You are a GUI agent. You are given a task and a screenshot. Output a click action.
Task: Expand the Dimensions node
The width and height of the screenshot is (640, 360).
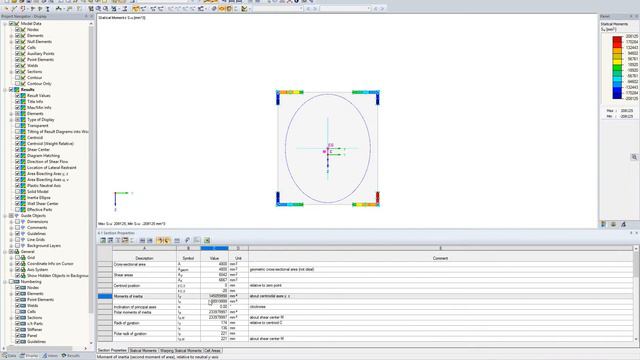click(11, 222)
